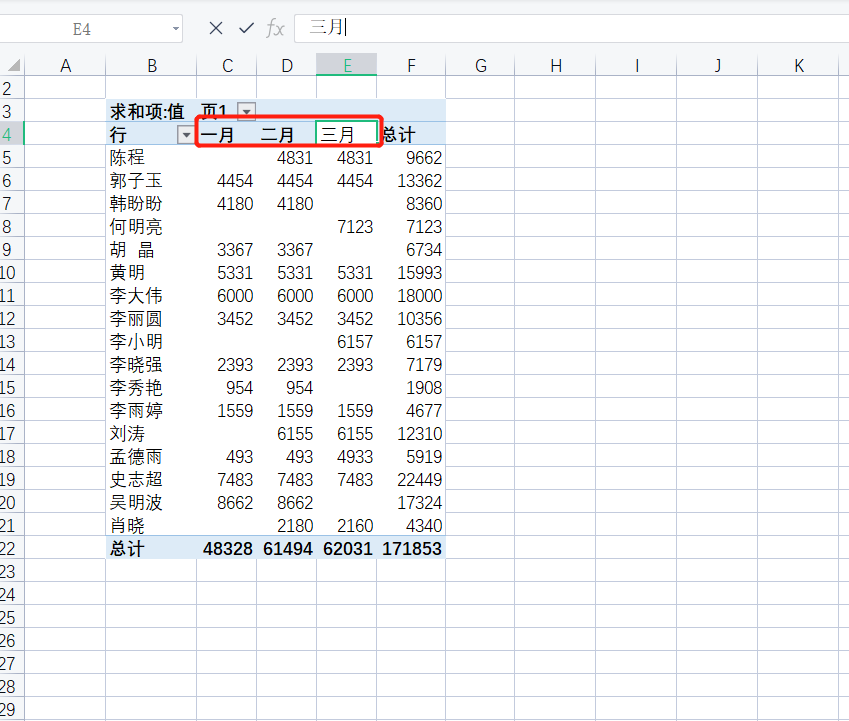Select column K header
Viewport: 849px width, 721px height.
tap(798, 65)
